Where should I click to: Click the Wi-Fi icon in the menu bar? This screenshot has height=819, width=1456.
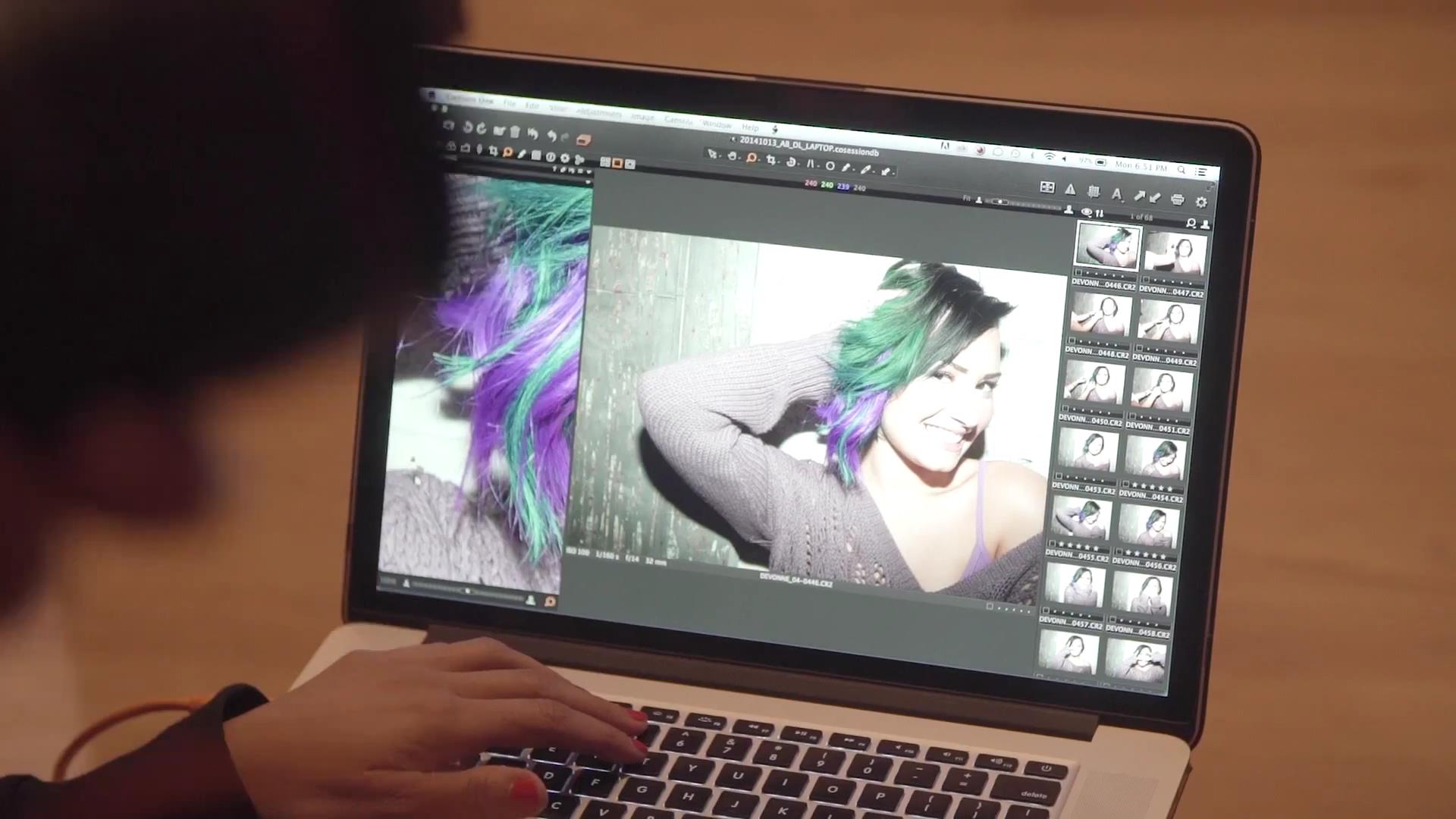tap(1049, 156)
